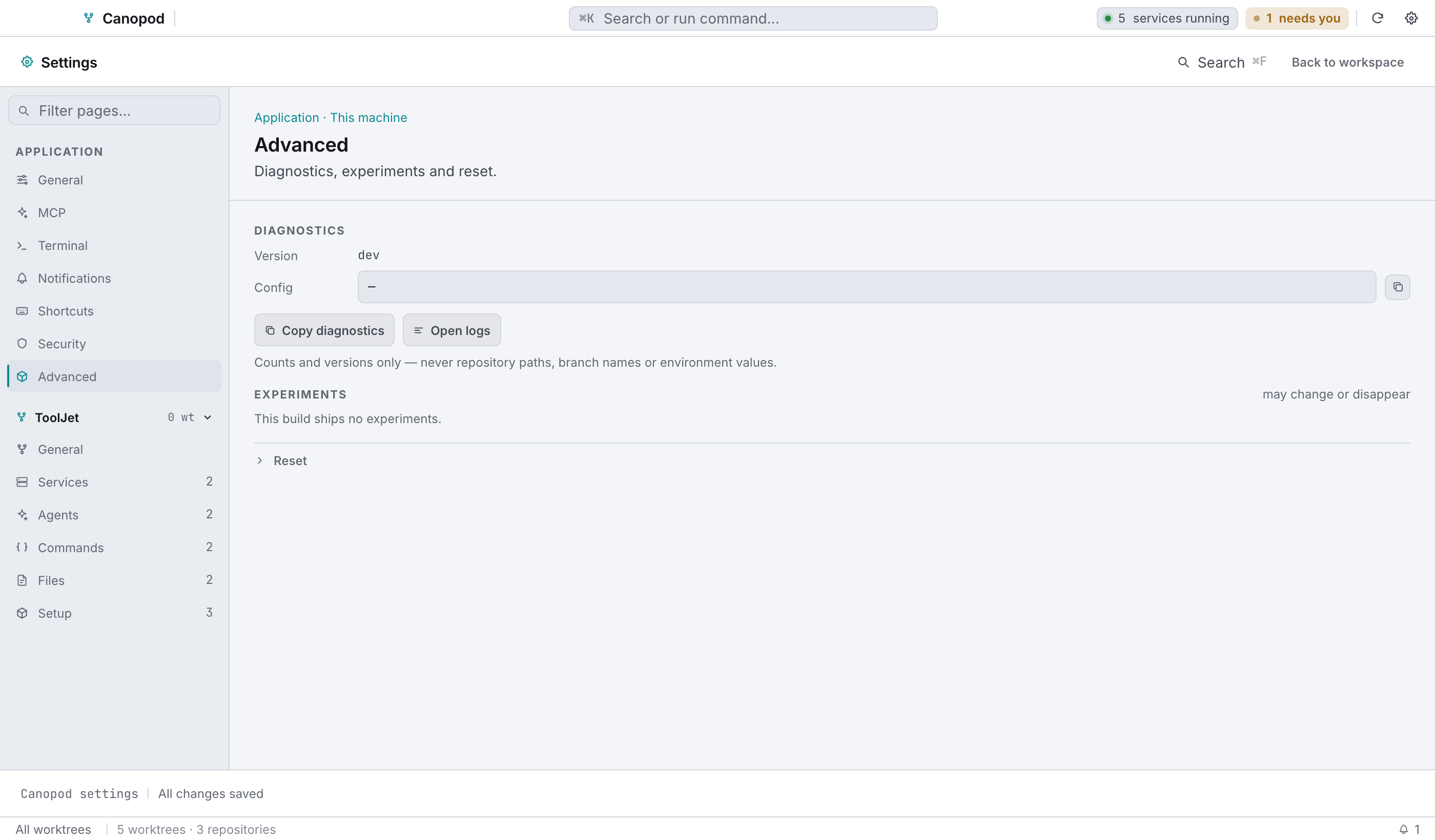Screen dimensions: 1435x840
Task: Open the Security settings page
Action: [x=114, y=344]
